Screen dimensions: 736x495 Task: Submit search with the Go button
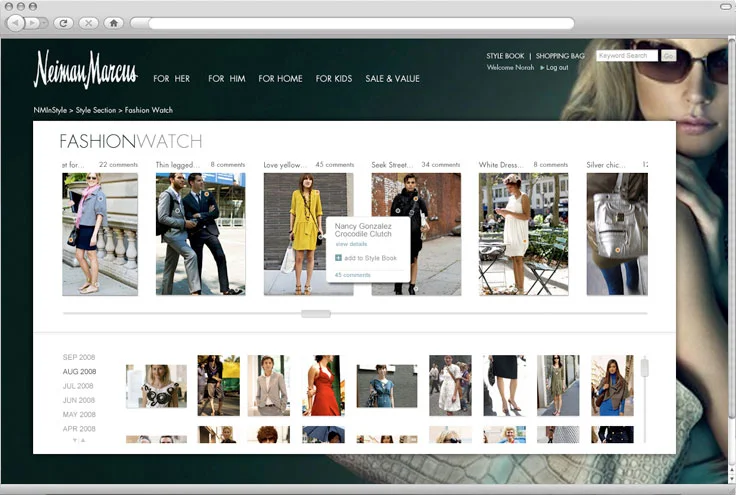(x=668, y=56)
